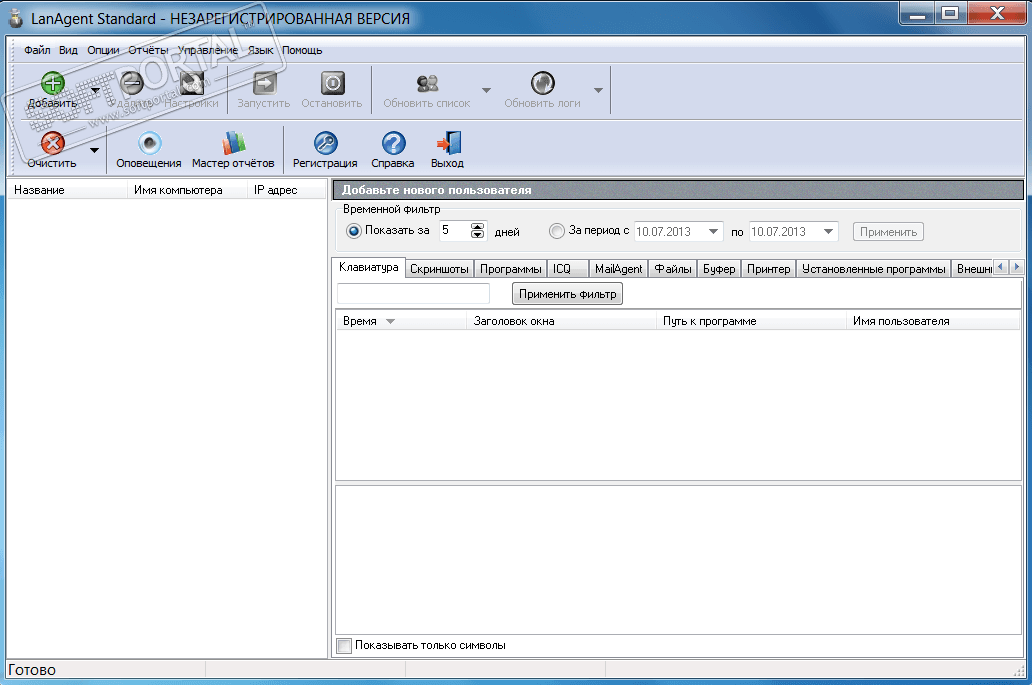Open Оповещения (alerts) icon
The height and width of the screenshot is (685, 1032).
pos(149,143)
